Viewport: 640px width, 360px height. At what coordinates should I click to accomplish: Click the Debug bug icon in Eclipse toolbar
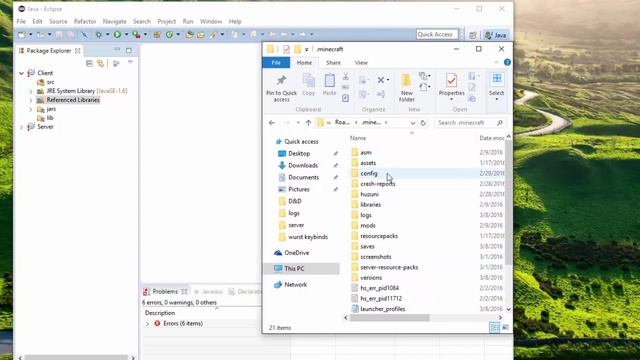click(99, 35)
